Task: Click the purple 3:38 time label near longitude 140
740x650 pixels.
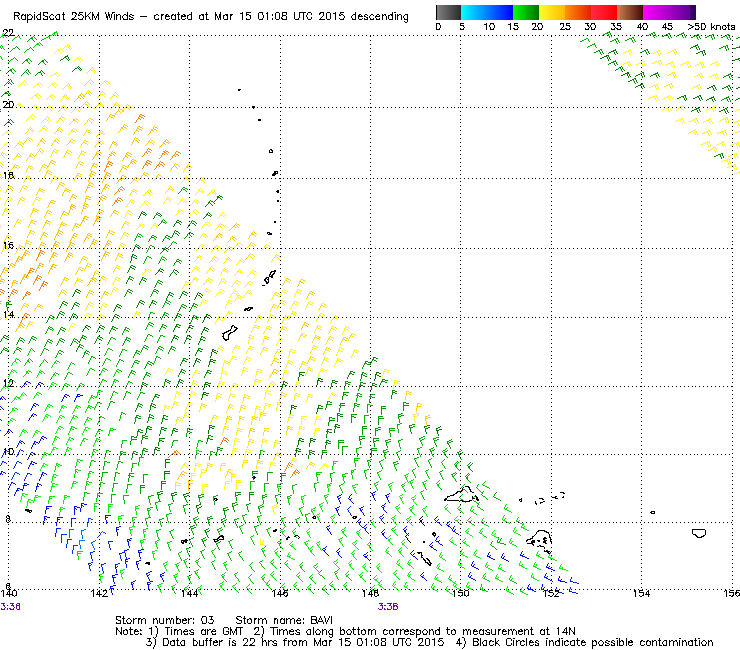Action: pos(10,607)
